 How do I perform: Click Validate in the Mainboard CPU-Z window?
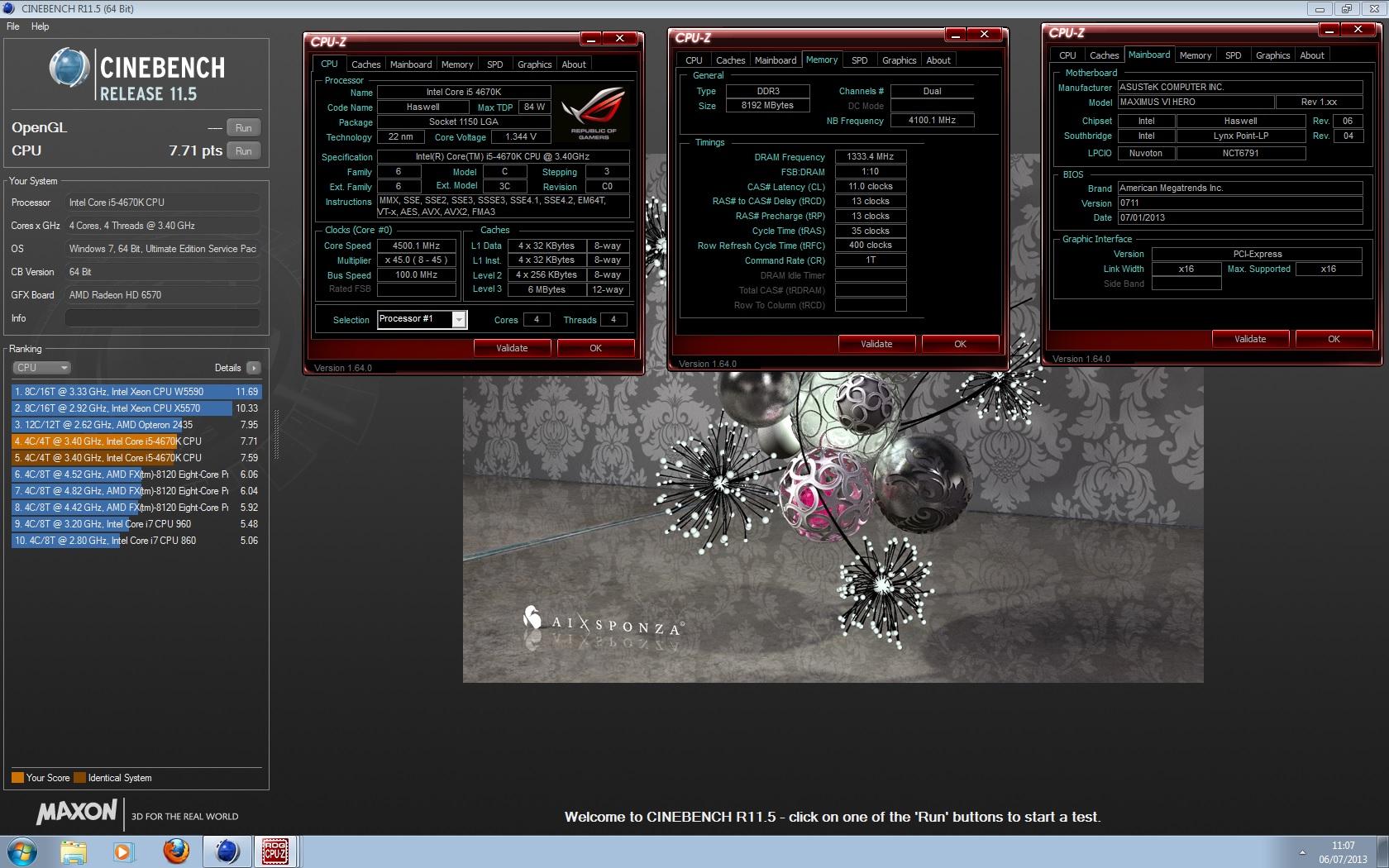pyautogui.click(x=1250, y=339)
